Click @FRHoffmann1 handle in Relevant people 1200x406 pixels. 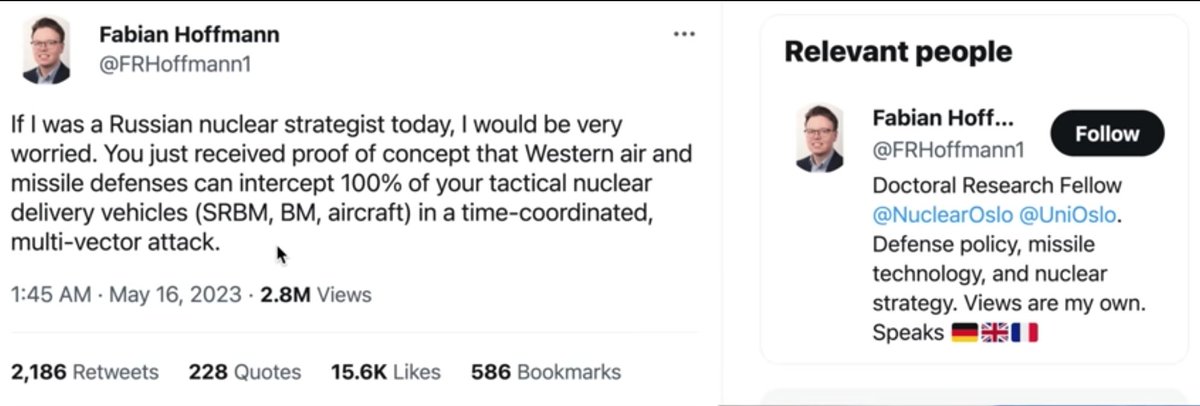click(948, 150)
